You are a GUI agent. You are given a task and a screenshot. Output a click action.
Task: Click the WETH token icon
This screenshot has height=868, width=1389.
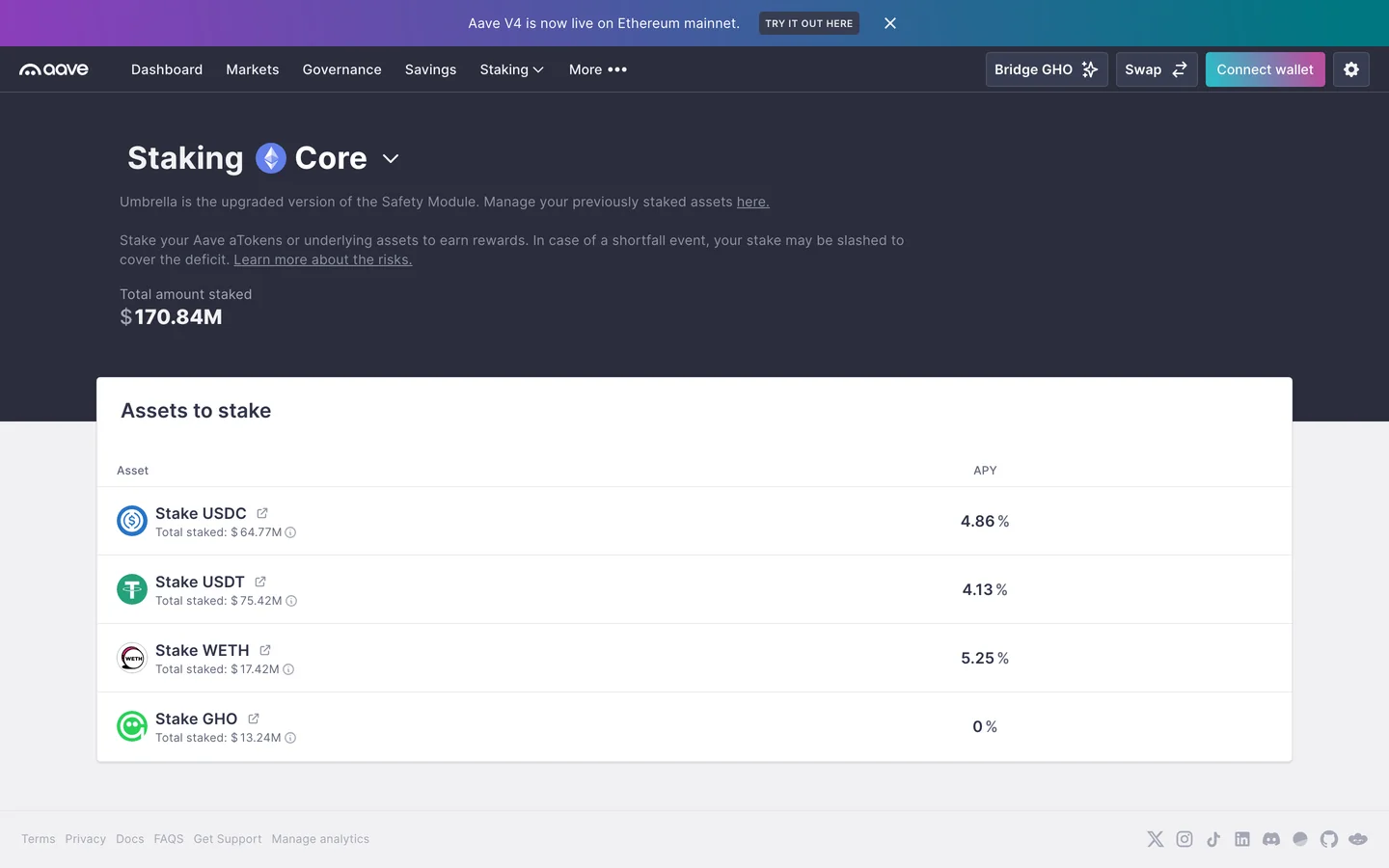coord(132,658)
